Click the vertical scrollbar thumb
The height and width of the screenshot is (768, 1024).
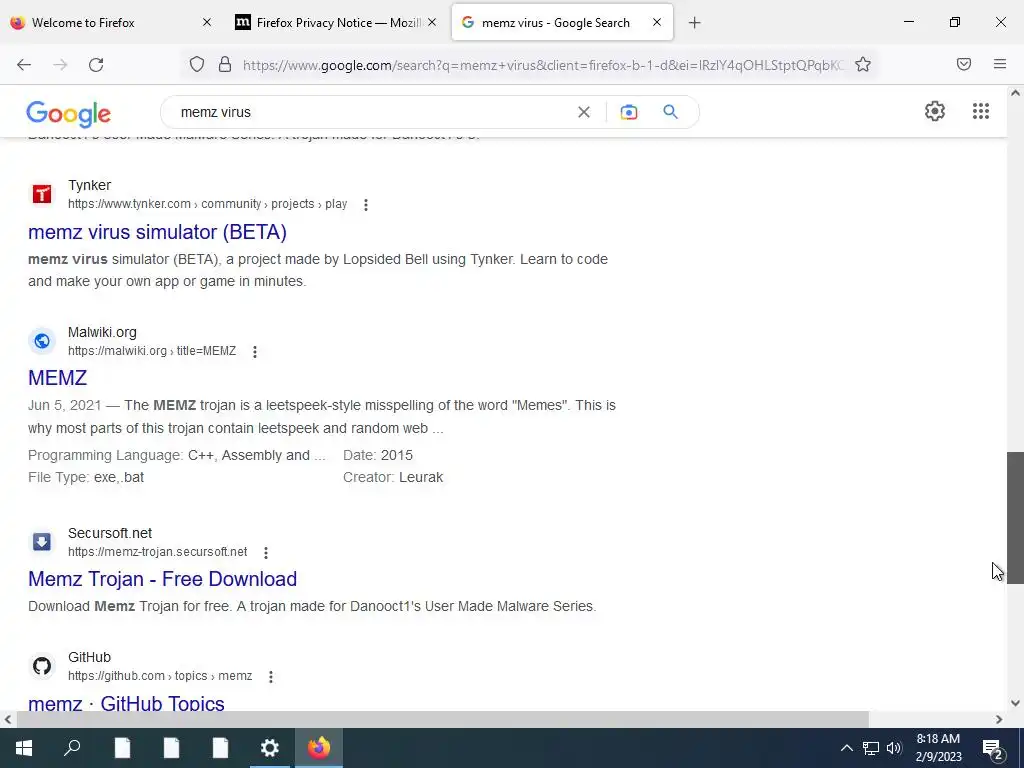(x=1015, y=517)
